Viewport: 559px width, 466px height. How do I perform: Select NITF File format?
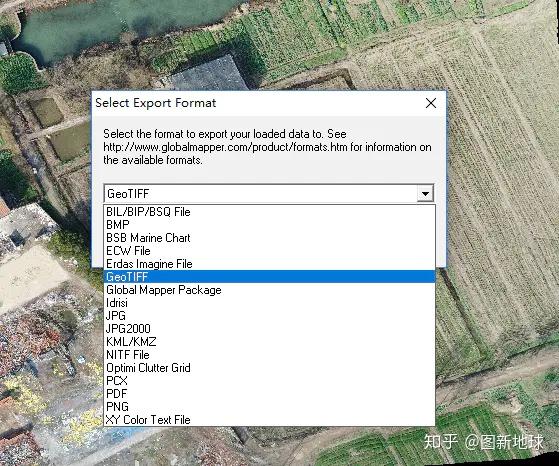point(270,355)
